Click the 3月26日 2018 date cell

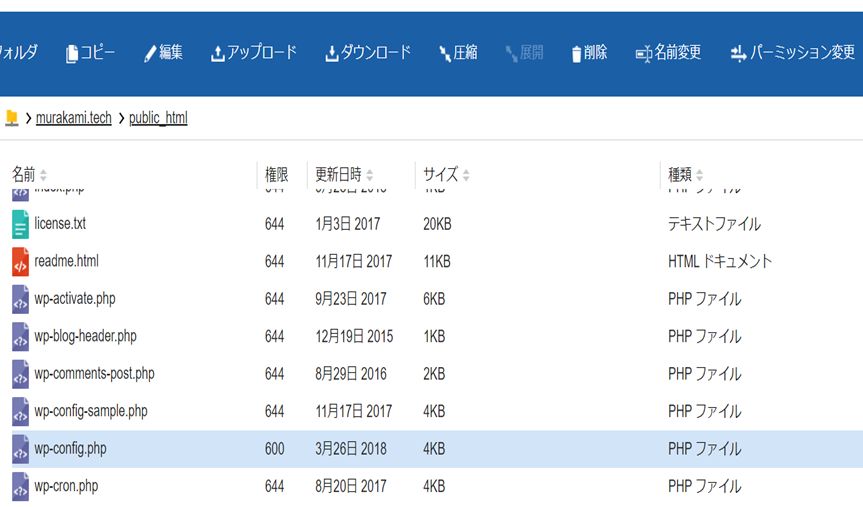pos(351,449)
